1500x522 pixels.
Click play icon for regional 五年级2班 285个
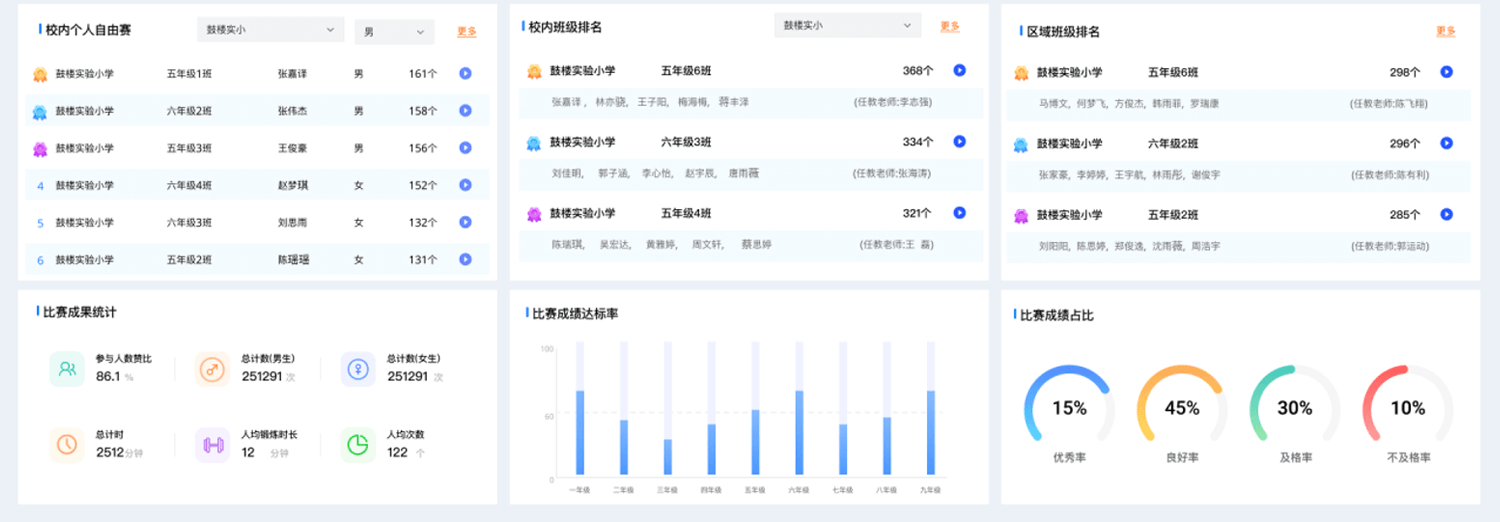point(1446,214)
